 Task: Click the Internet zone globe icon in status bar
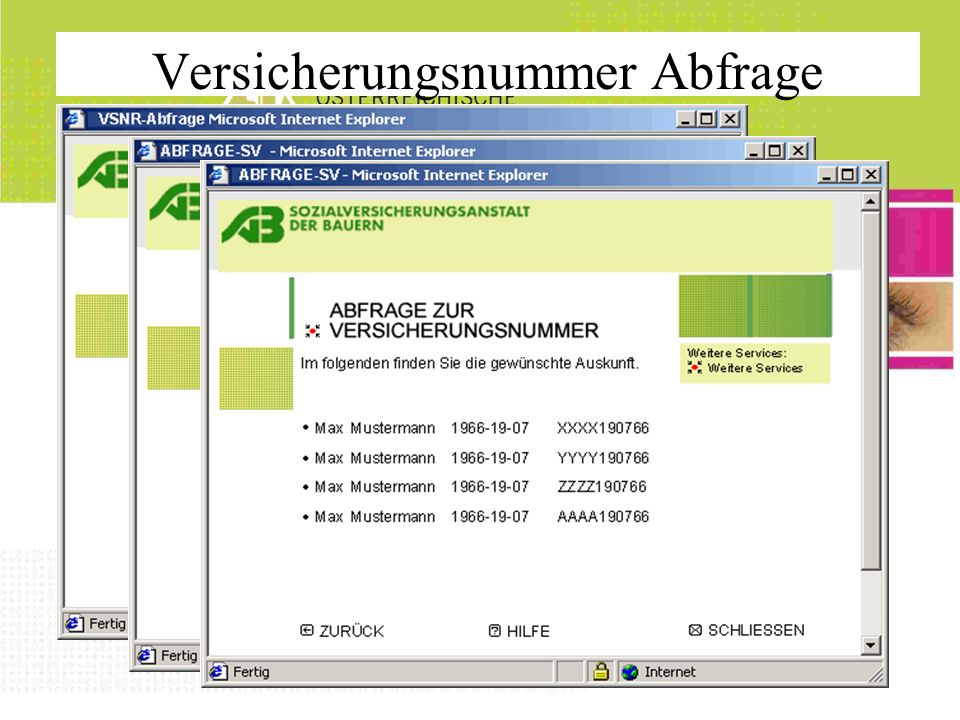click(630, 672)
